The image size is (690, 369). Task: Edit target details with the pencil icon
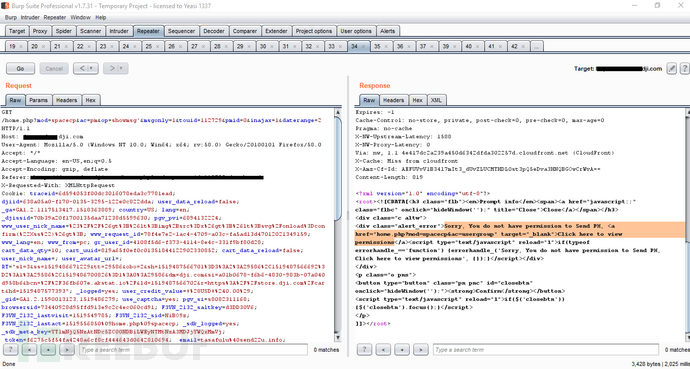pyautogui.click(x=671, y=69)
